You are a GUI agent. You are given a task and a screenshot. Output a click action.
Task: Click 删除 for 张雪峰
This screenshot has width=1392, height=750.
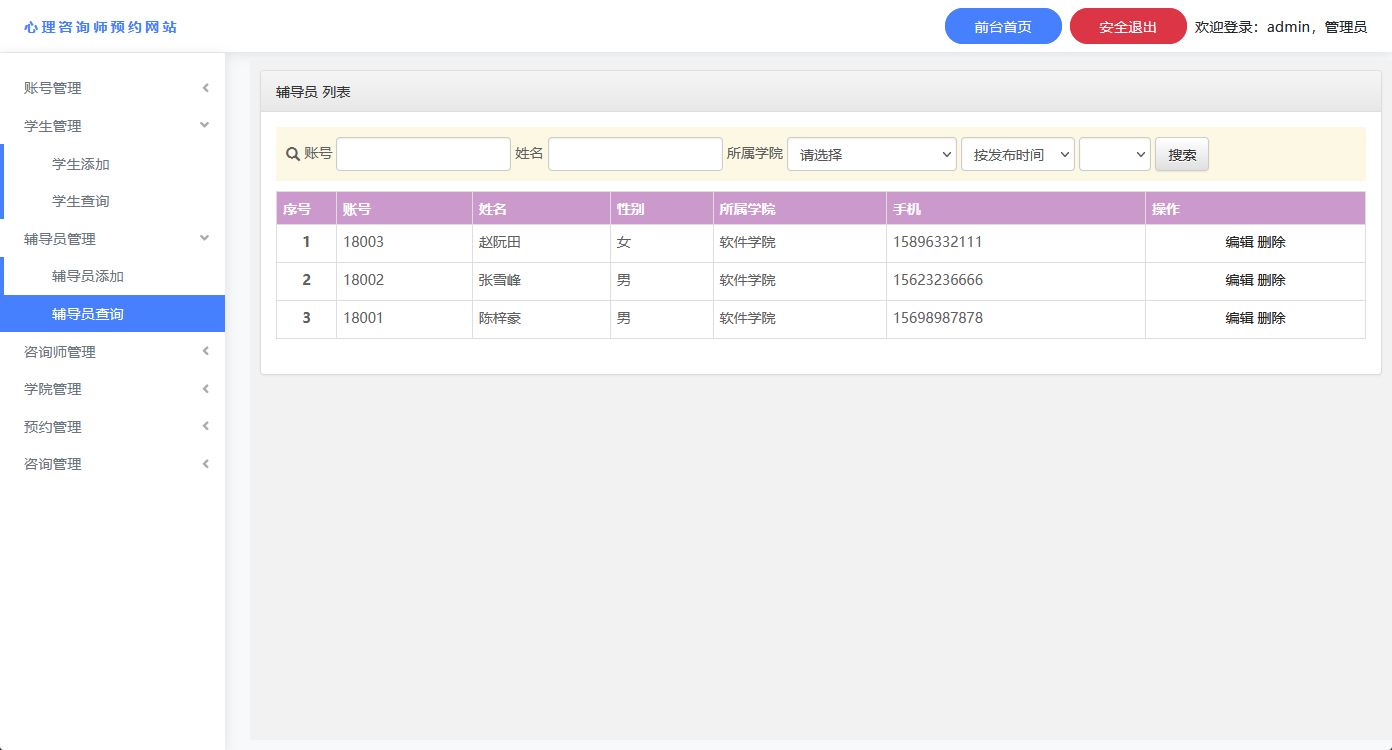tap(1271, 280)
